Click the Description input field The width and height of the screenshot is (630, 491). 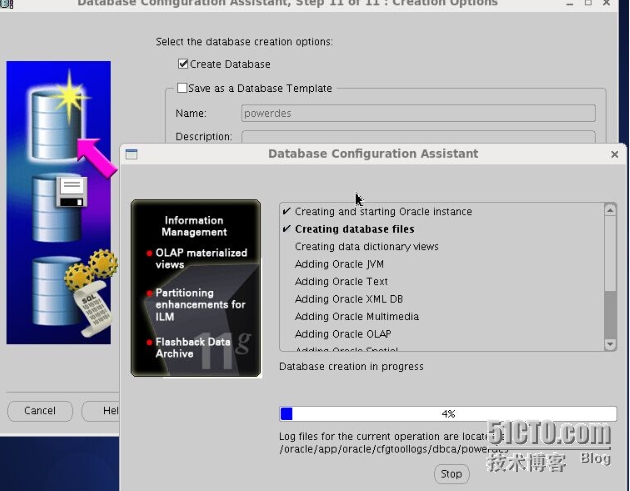[x=418, y=137]
